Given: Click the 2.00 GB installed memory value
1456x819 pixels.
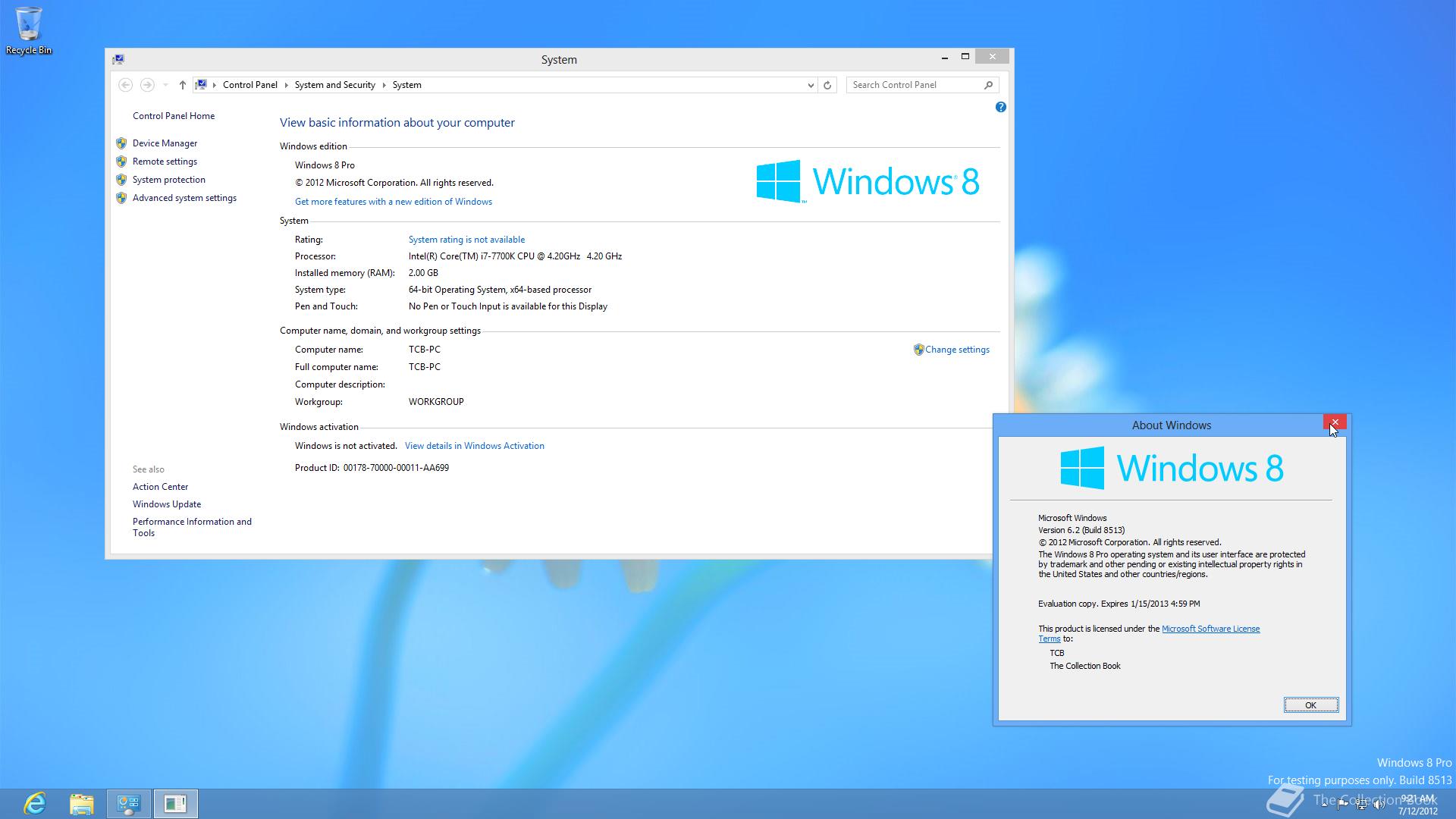Looking at the screenshot, I should [x=423, y=273].
